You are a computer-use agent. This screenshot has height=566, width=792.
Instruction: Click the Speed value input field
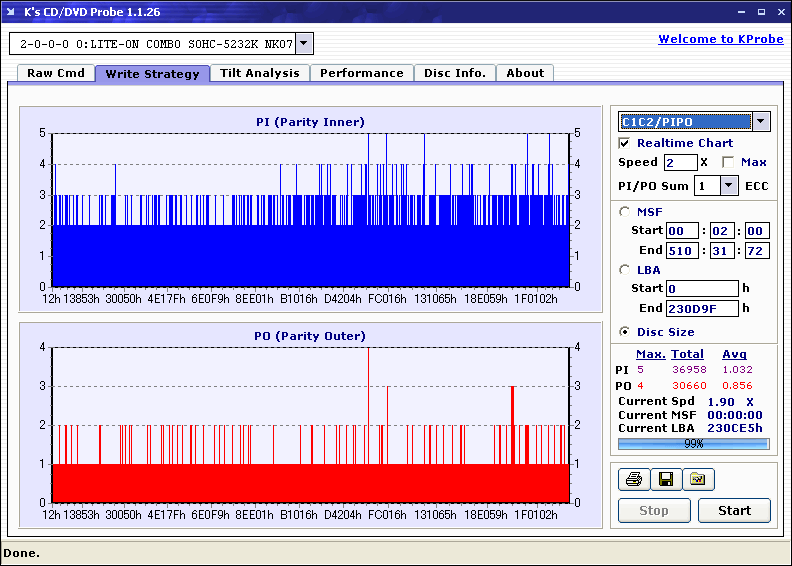[680, 162]
